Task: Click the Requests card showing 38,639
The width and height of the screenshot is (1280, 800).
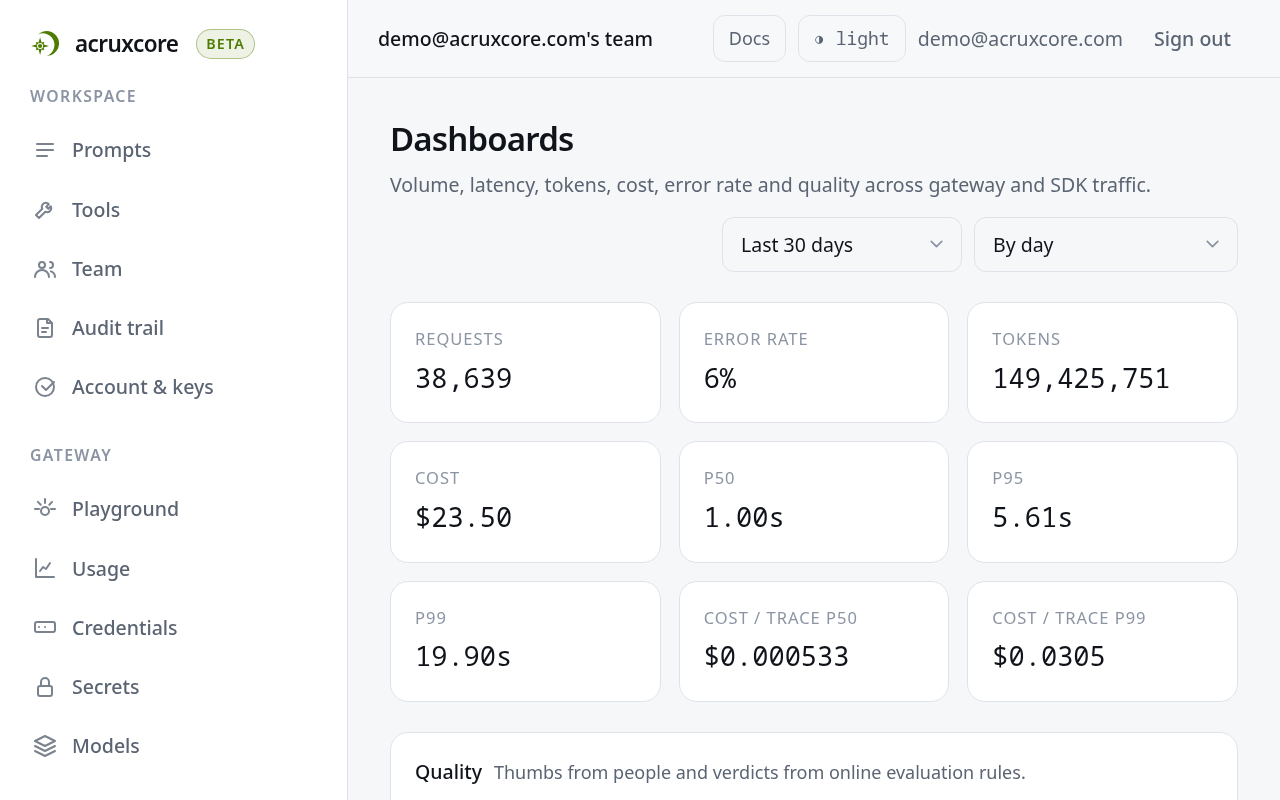Action: coord(525,362)
